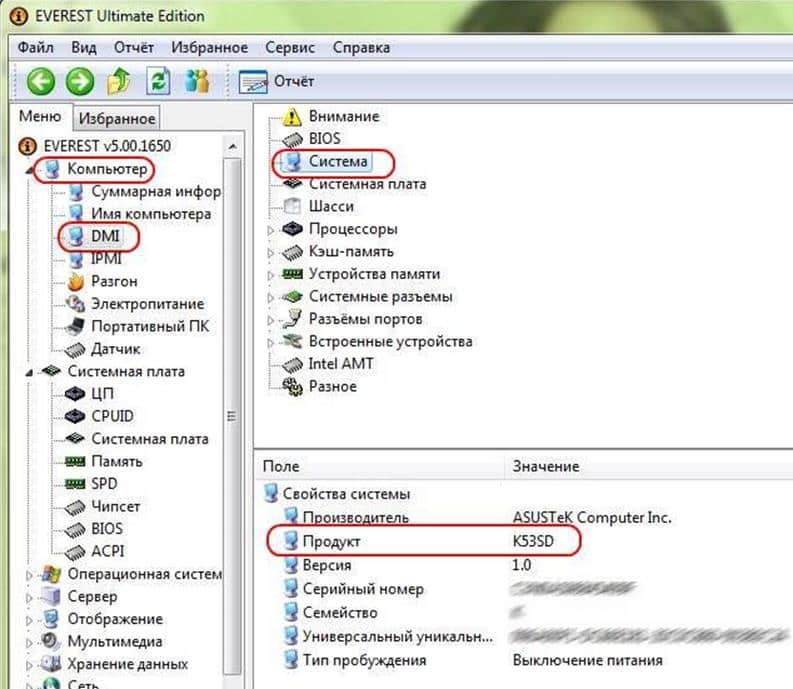Click the Refresh toolbar icon
Screen dimensions: 793x689
click(x=158, y=81)
